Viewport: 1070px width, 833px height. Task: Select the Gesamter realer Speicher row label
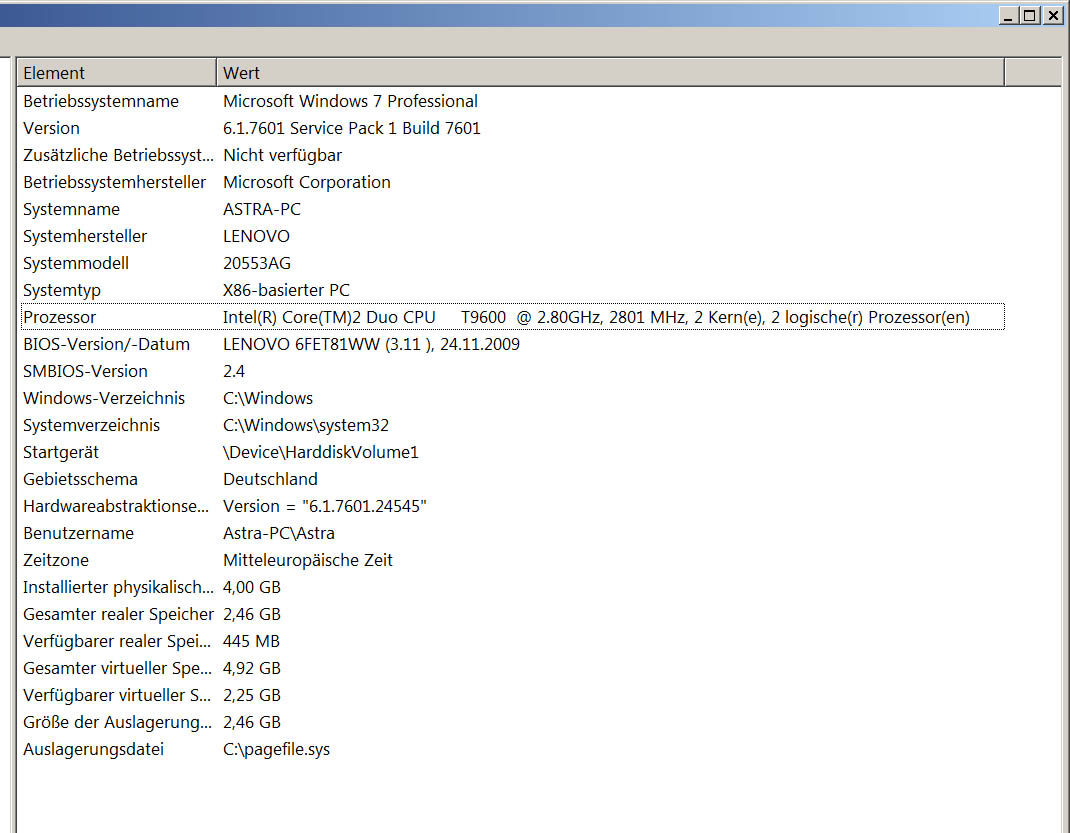click(119, 615)
